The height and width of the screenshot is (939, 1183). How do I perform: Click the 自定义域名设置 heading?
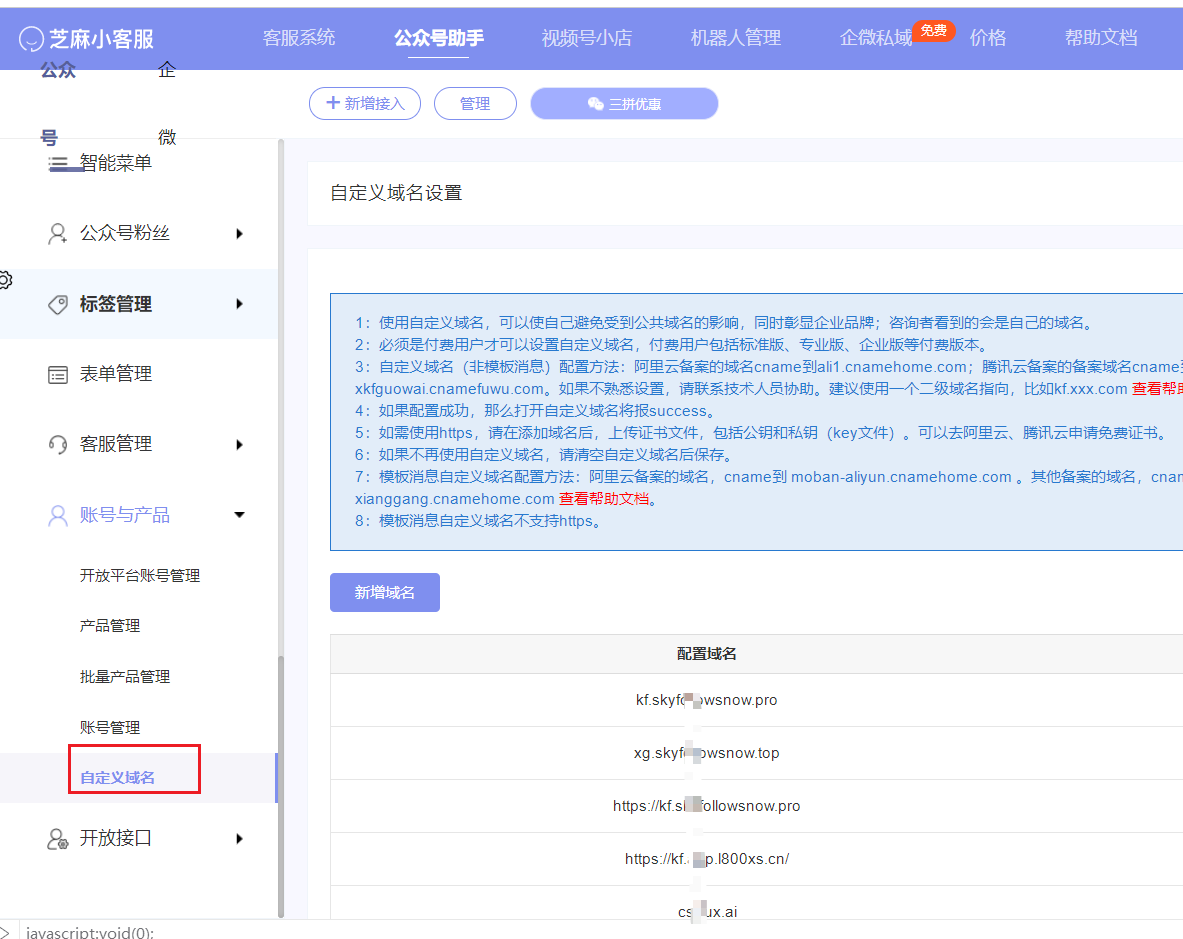pyautogui.click(x=396, y=193)
